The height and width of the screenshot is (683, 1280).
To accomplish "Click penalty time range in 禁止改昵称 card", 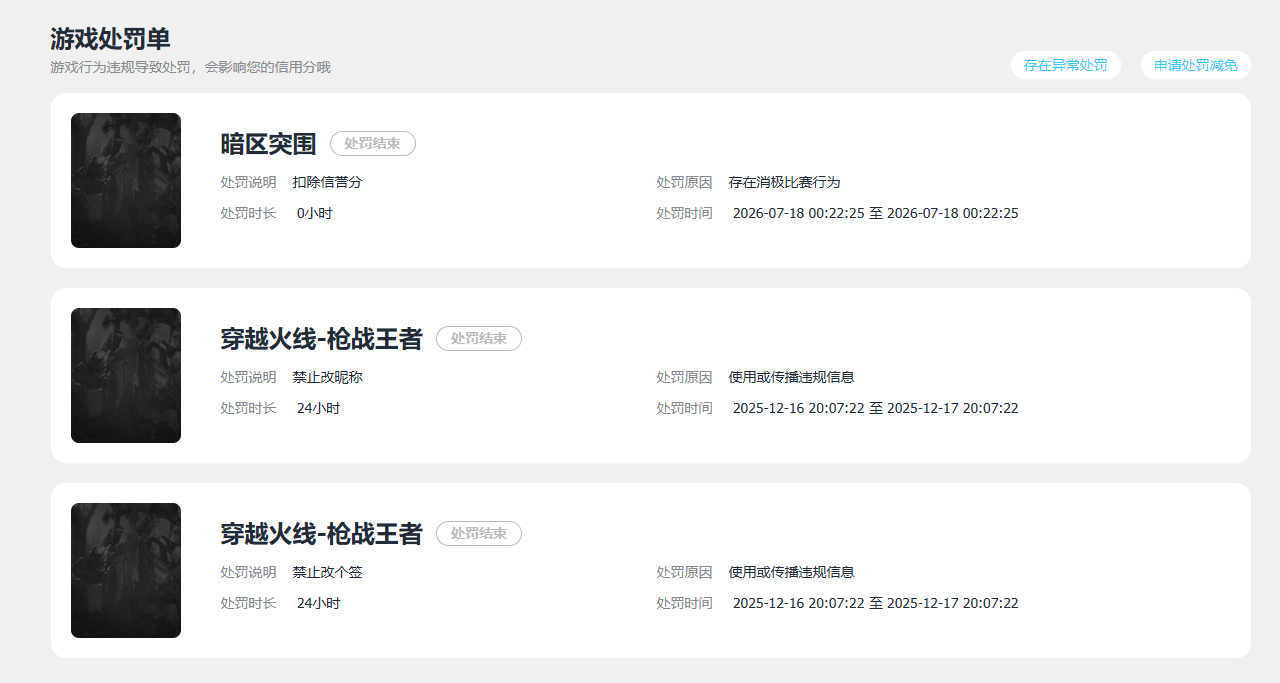I will tap(876, 409).
